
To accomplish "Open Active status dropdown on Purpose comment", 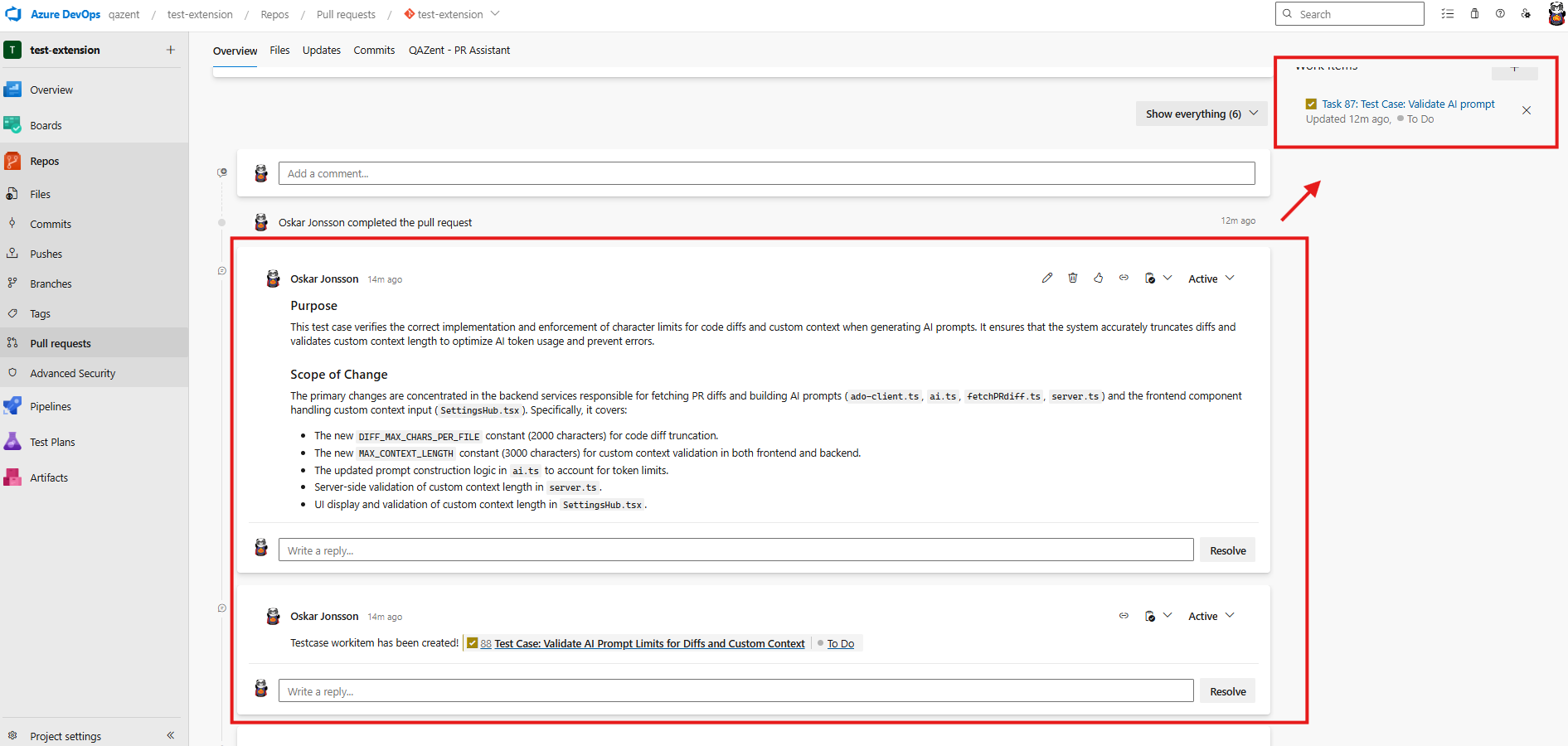I will click(1211, 279).
